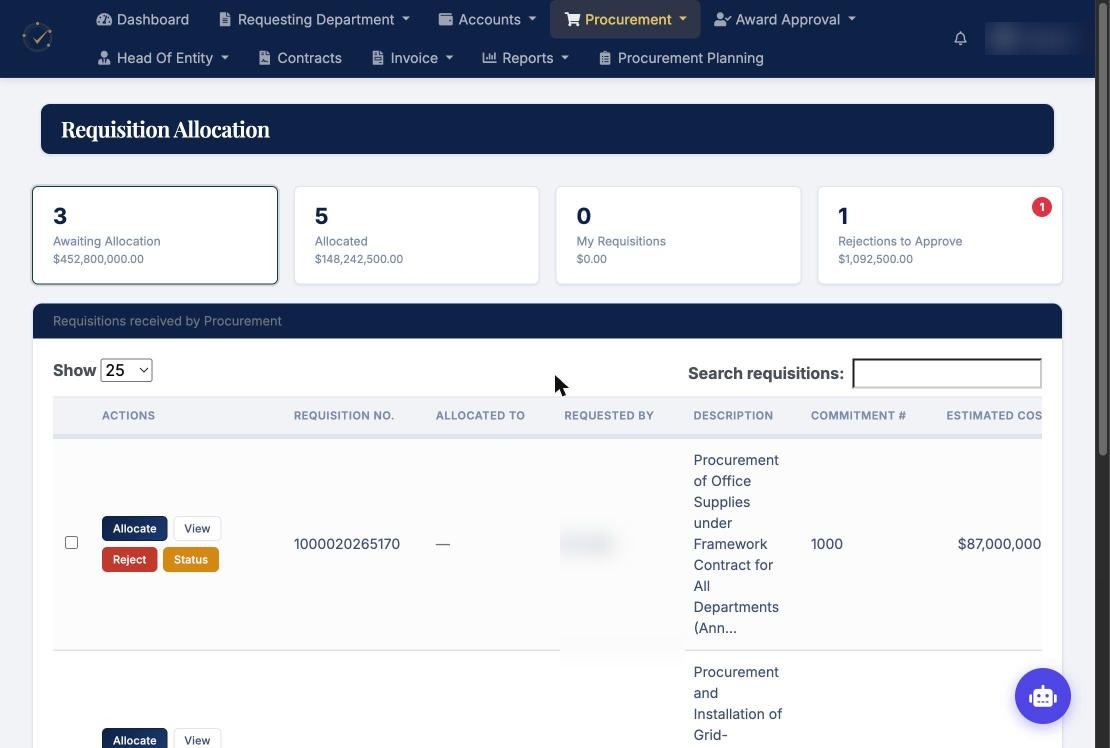
Task: Open Contracts page
Action: (x=300, y=58)
